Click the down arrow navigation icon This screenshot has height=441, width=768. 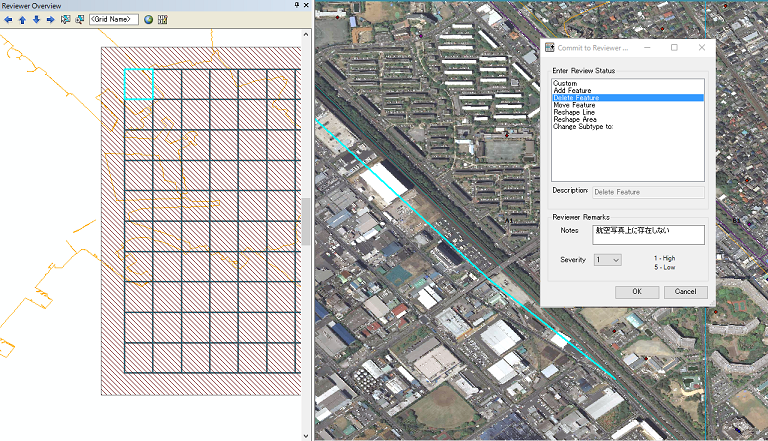[x=36, y=19]
